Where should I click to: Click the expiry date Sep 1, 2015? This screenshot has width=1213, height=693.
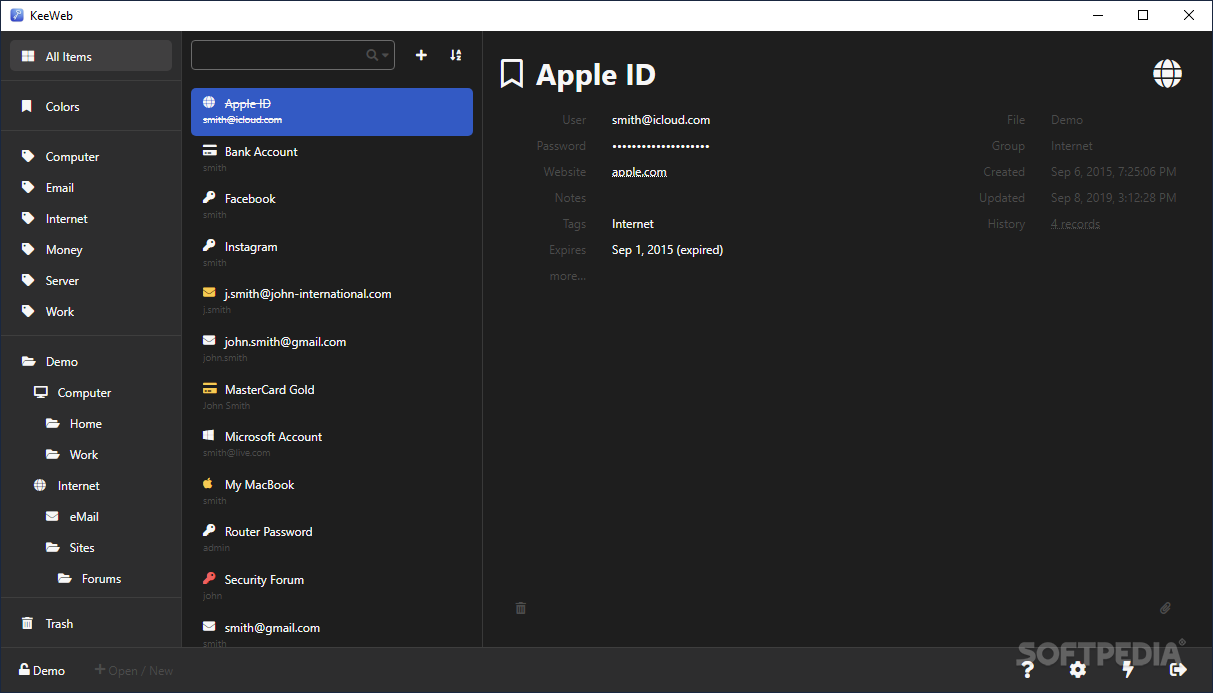point(667,250)
